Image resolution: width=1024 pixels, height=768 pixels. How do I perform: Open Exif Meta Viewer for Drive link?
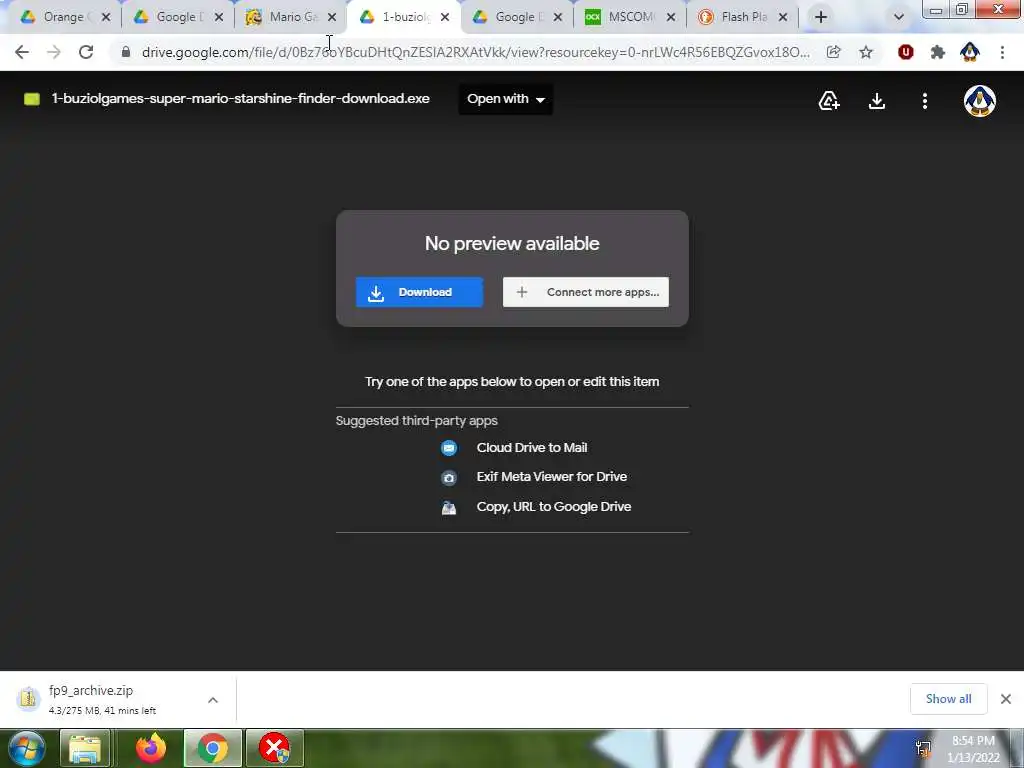click(552, 477)
